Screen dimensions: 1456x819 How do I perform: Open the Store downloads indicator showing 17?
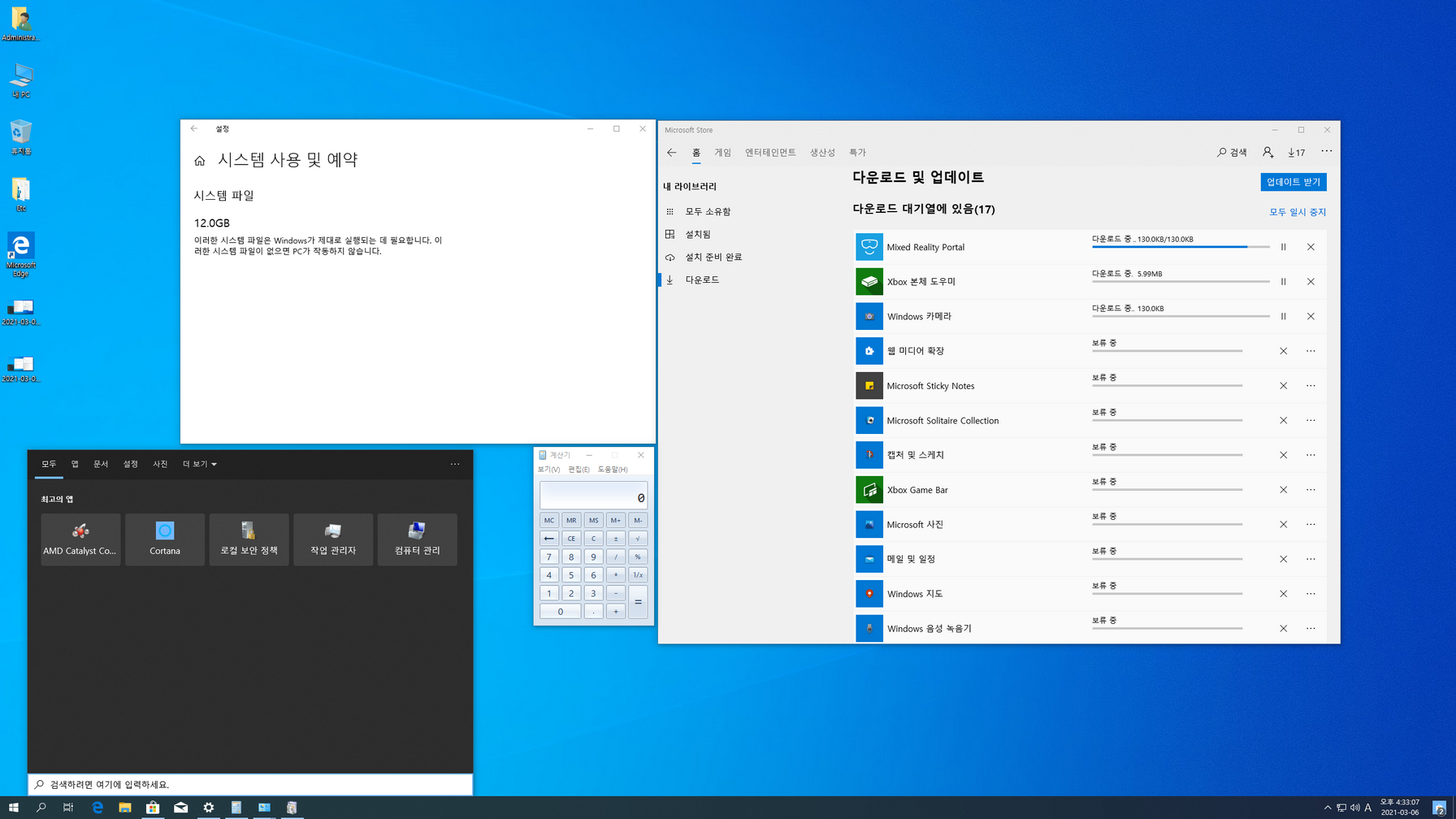point(1296,152)
